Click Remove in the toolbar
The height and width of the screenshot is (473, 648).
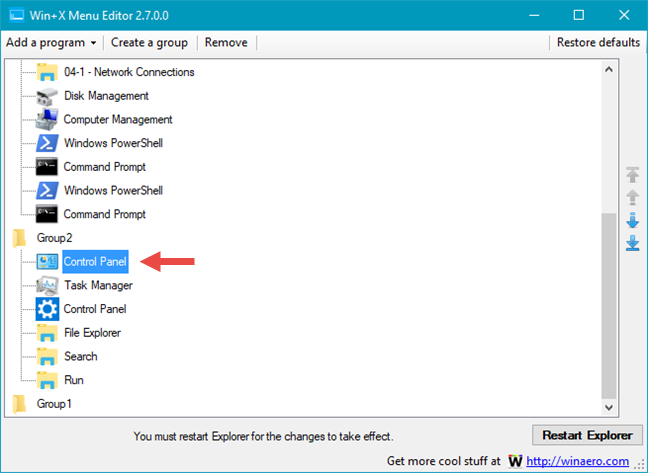pos(226,43)
